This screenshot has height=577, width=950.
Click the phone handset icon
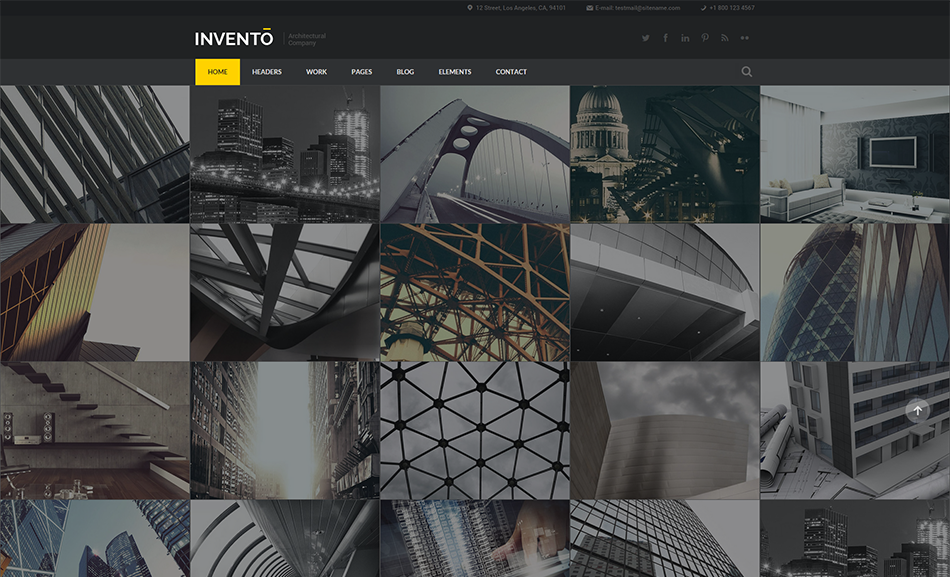(703, 8)
